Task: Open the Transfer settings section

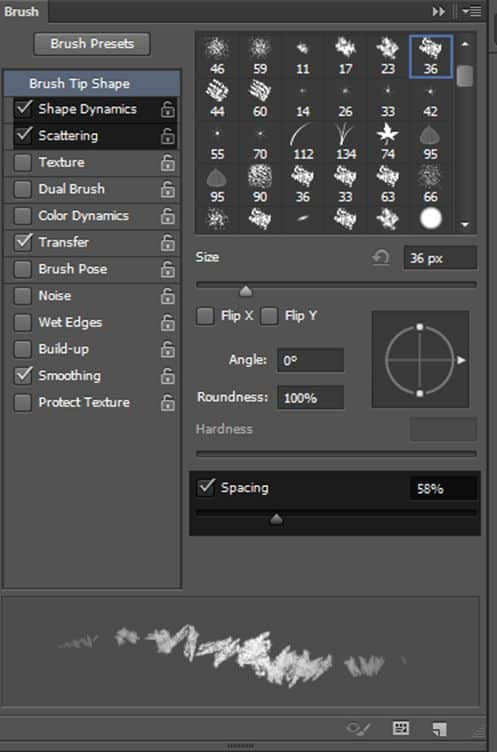Action: pos(64,242)
